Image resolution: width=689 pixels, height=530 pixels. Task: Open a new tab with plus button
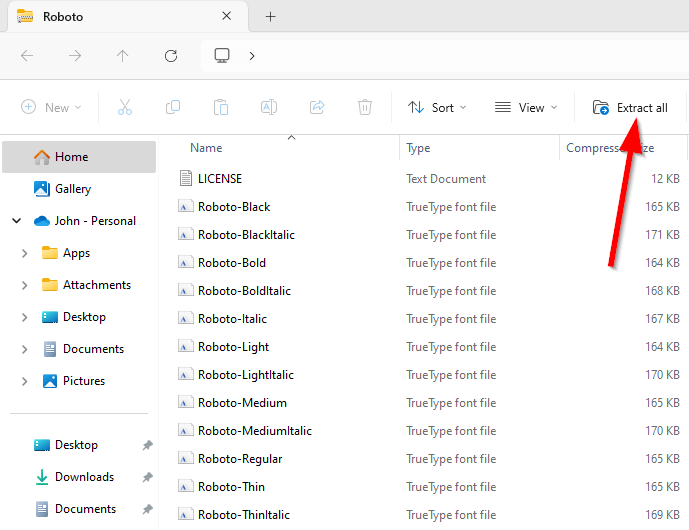pyautogui.click(x=271, y=17)
